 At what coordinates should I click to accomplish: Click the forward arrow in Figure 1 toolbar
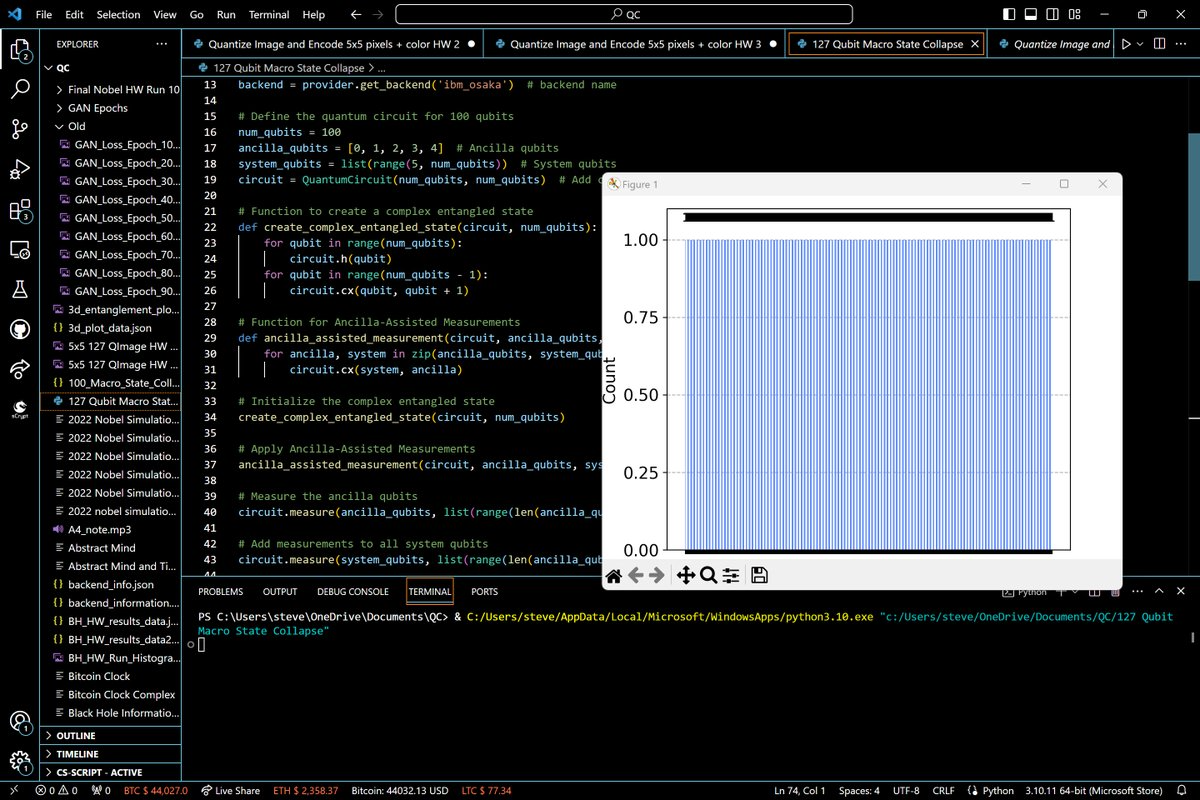pos(657,575)
